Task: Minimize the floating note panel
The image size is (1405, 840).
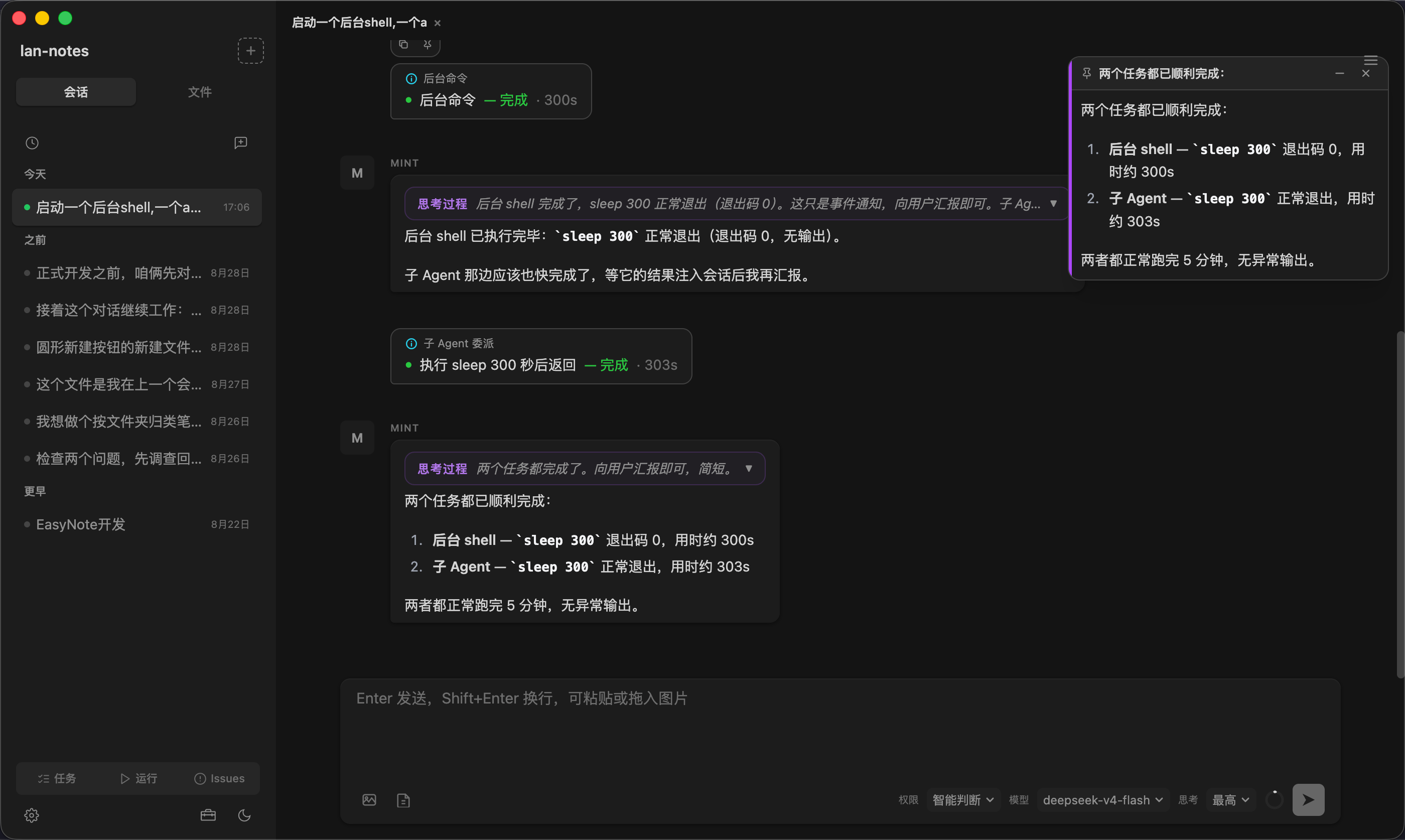Action: click(1339, 74)
